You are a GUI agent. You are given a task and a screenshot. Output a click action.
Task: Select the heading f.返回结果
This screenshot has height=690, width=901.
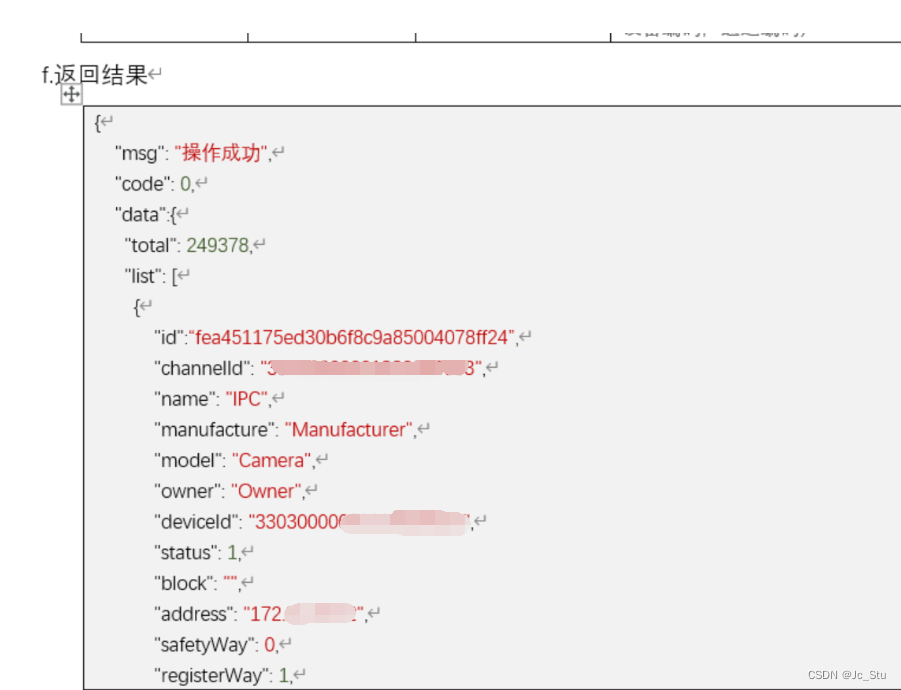pyautogui.click(x=94, y=74)
